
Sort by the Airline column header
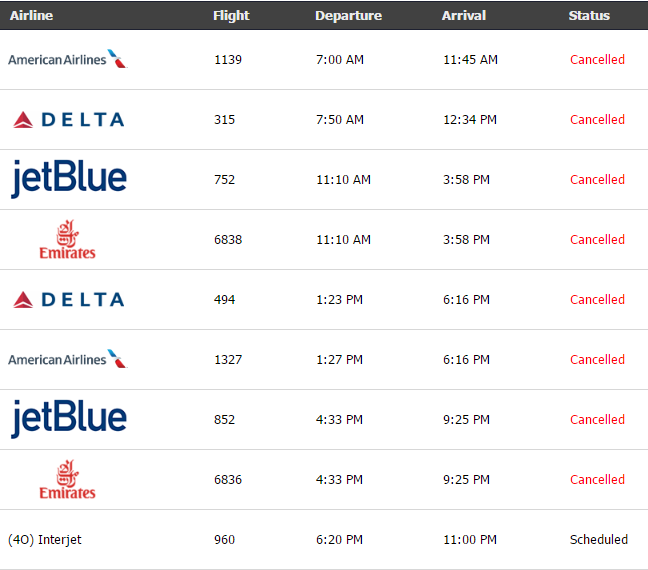click(x=31, y=16)
